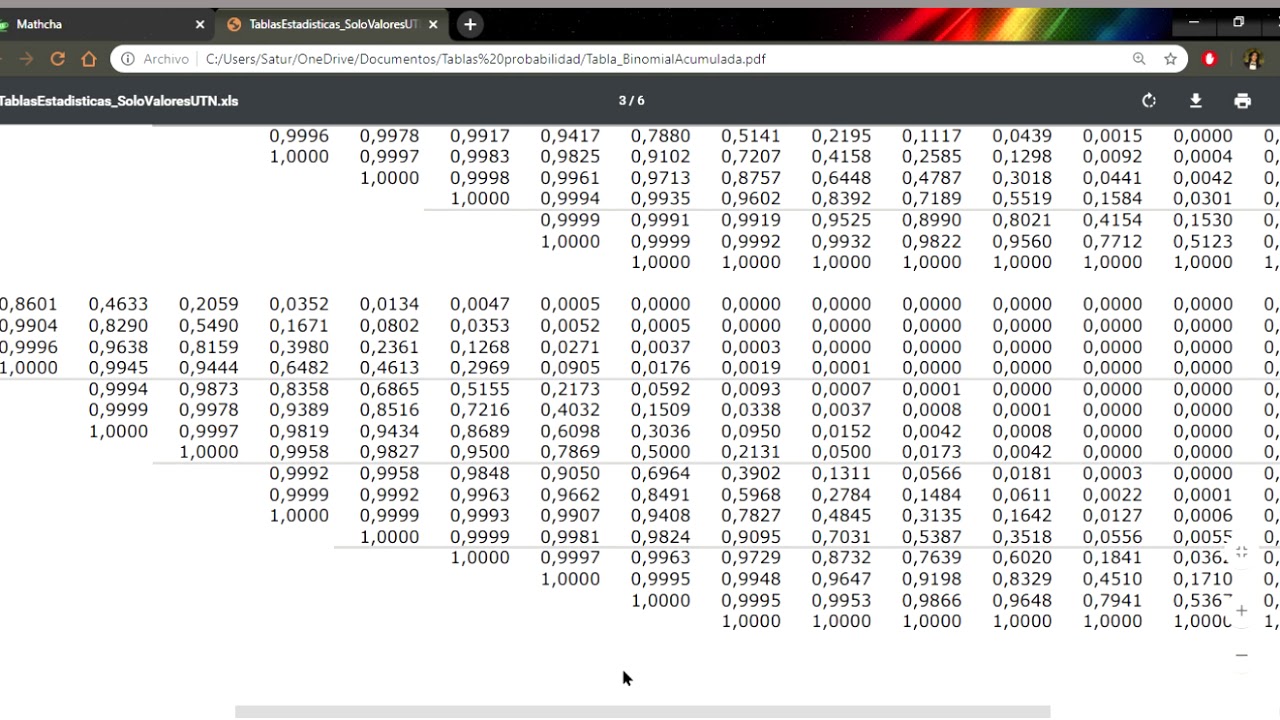Select table value 0,5141
Image resolution: width=1280 pixels, height=720 pixels.
click(750, 136)
